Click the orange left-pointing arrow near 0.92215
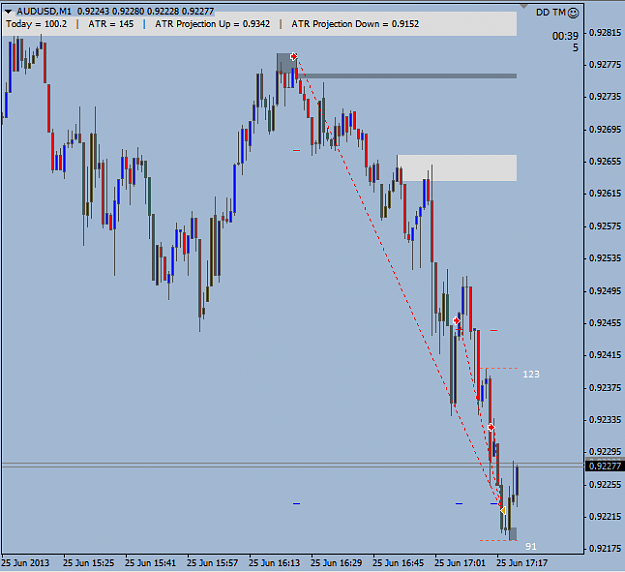 (503, 510)
